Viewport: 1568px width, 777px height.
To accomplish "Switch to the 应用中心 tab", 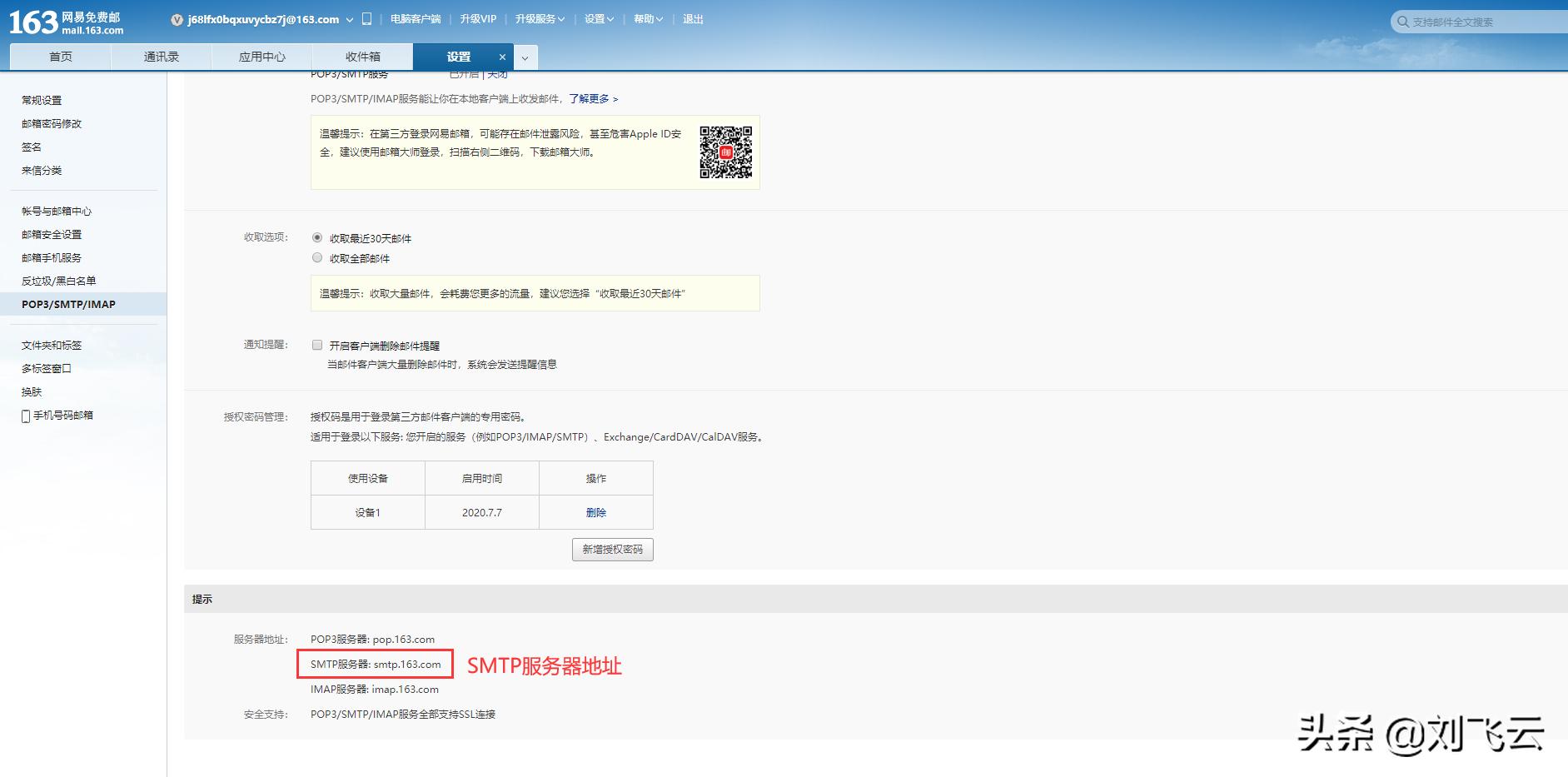I will pyautogui.click(x=261, y=56).
